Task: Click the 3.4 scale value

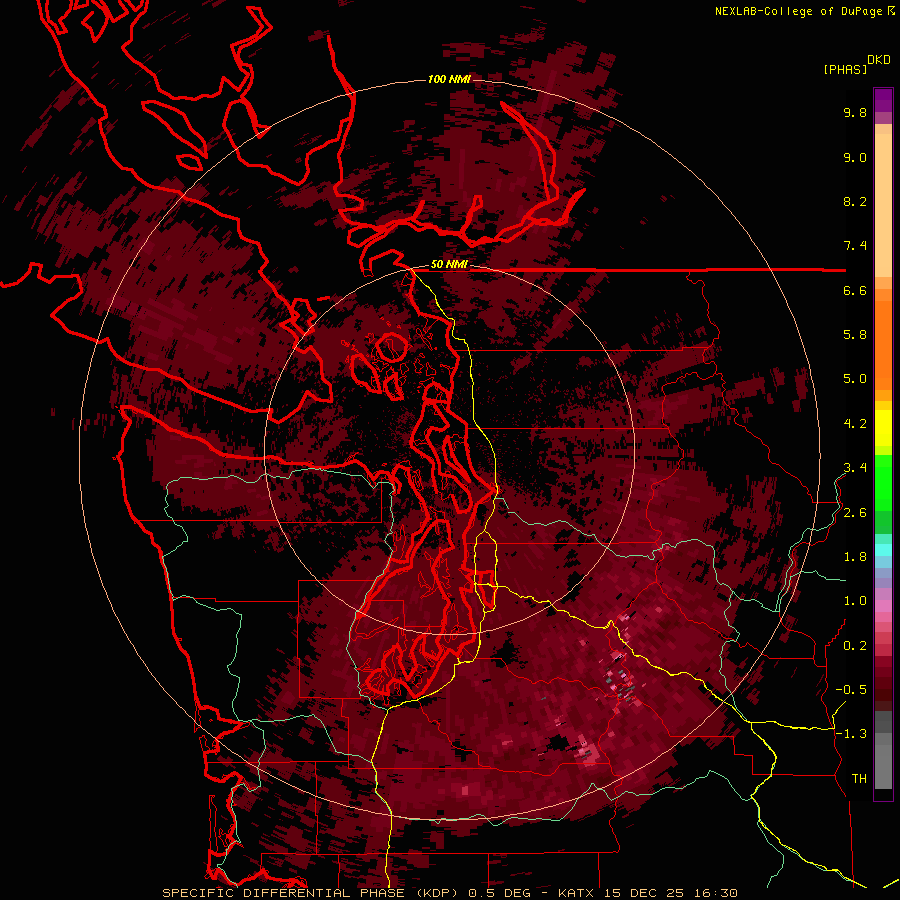Action: pos(855,468)
